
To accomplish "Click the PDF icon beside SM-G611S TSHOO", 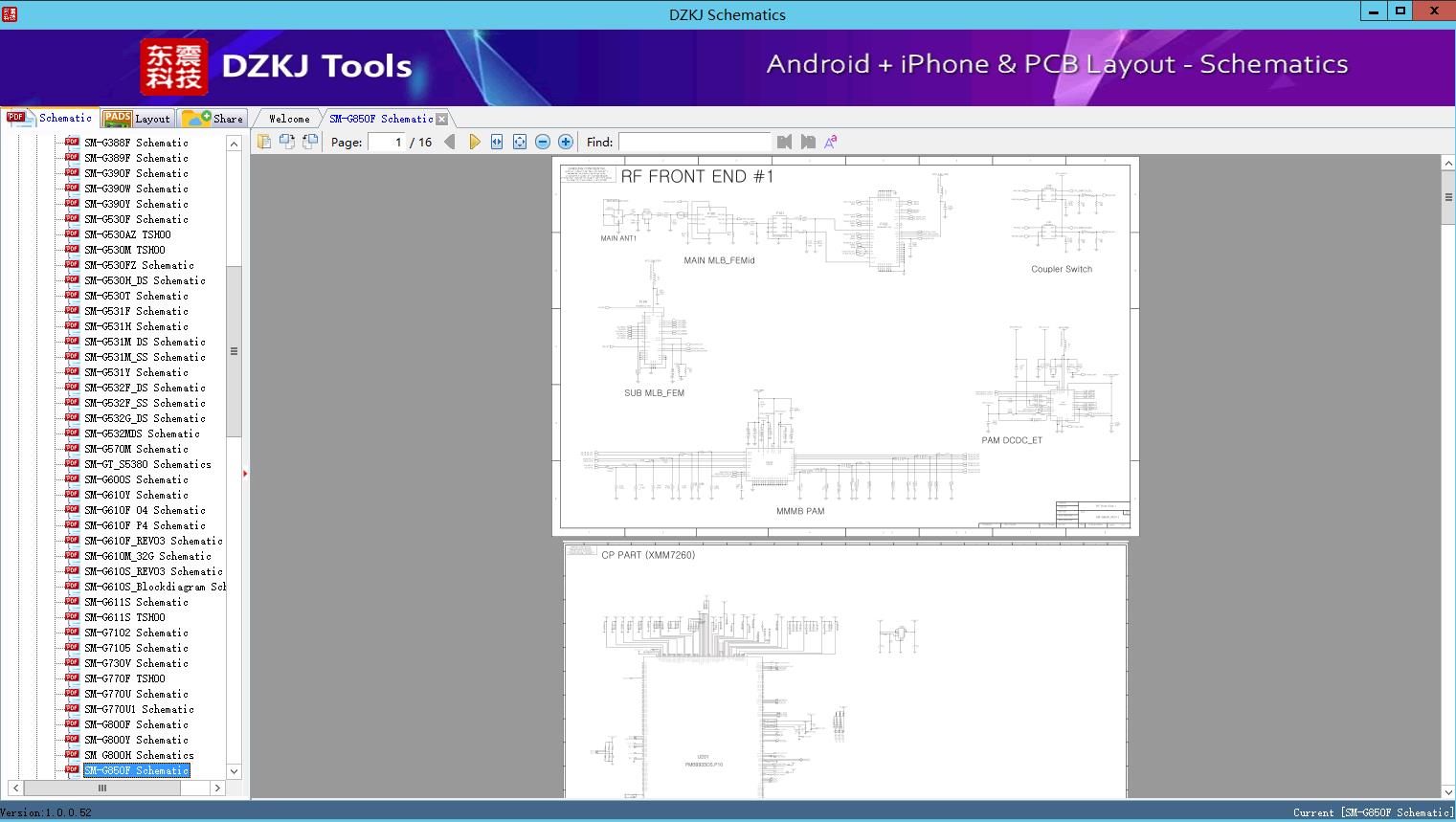I will coord(72,617).
